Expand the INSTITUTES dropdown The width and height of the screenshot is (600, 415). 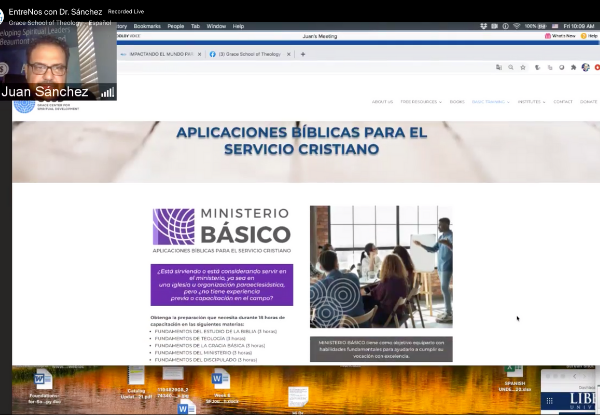pos(532,102)
